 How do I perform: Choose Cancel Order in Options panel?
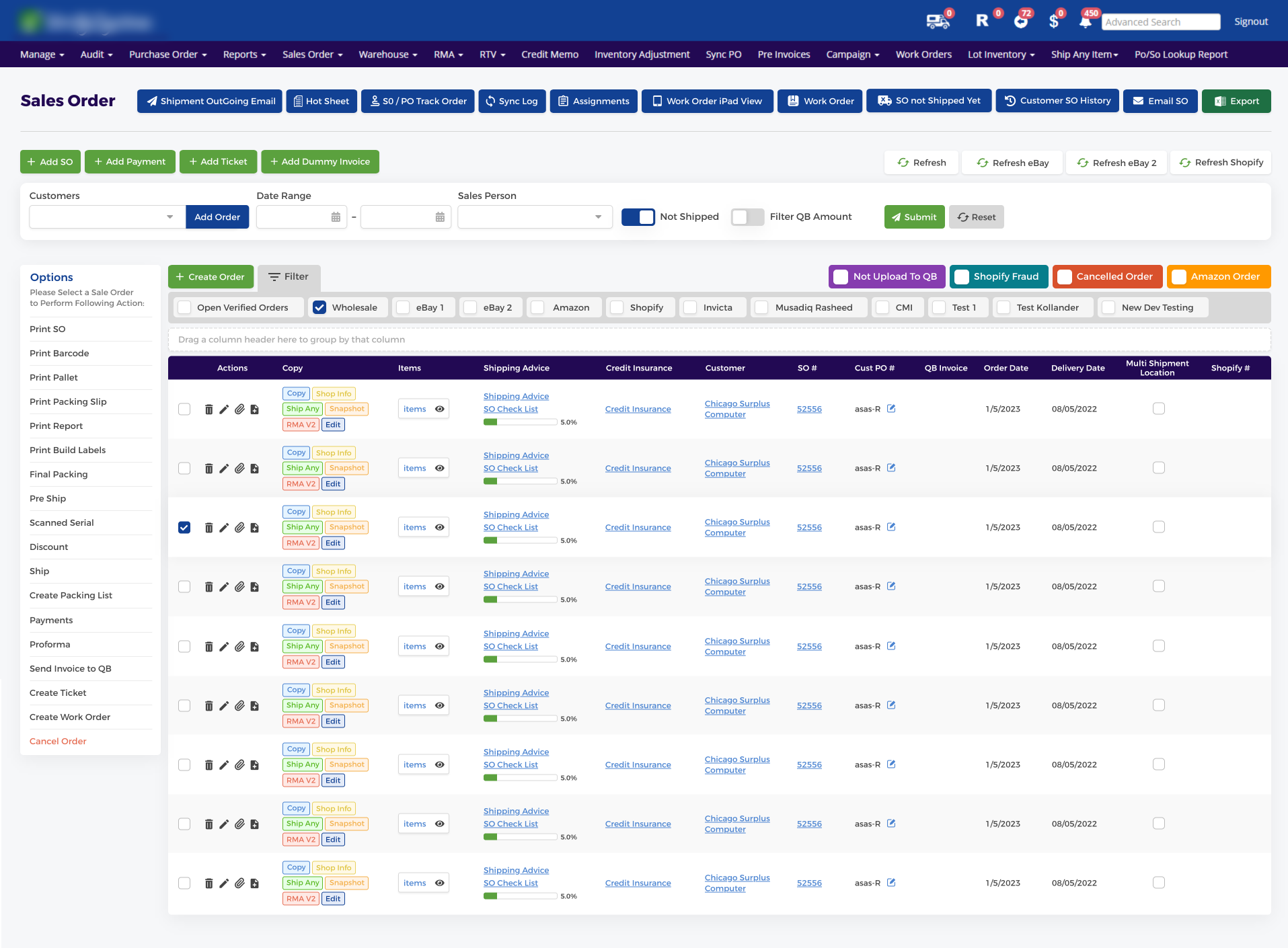click(x=58, y=741)
